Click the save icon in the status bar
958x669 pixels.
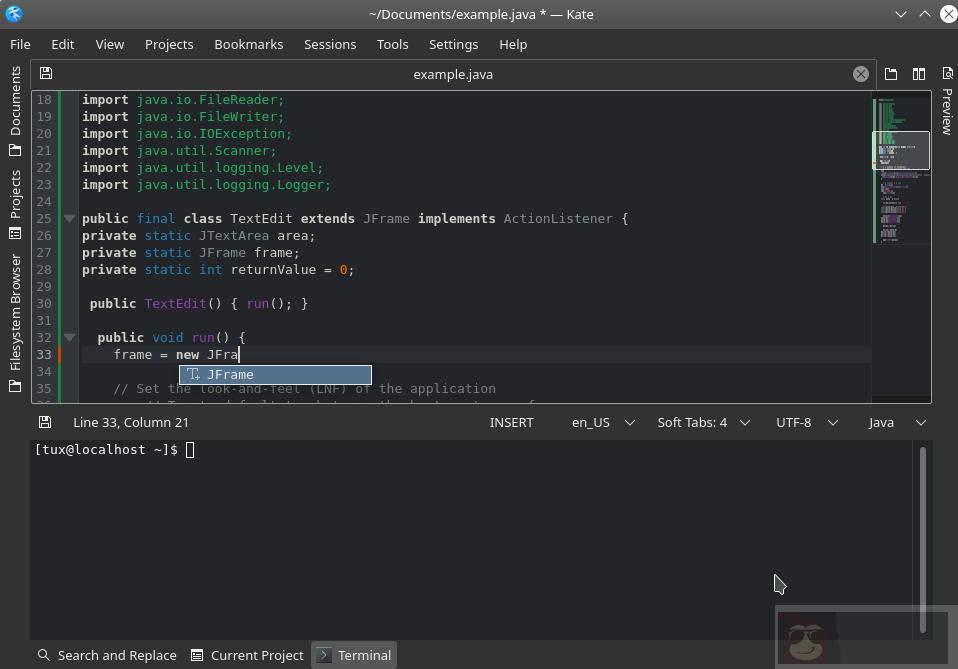tap(44, 421)
